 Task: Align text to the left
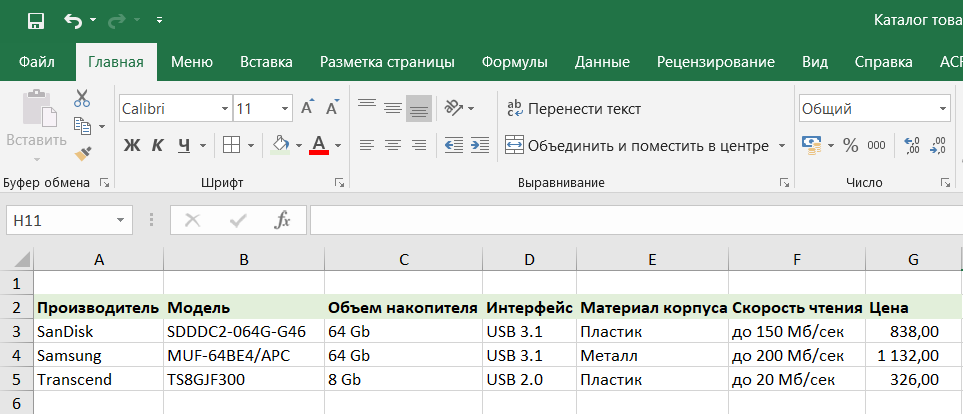coord(367,146)
